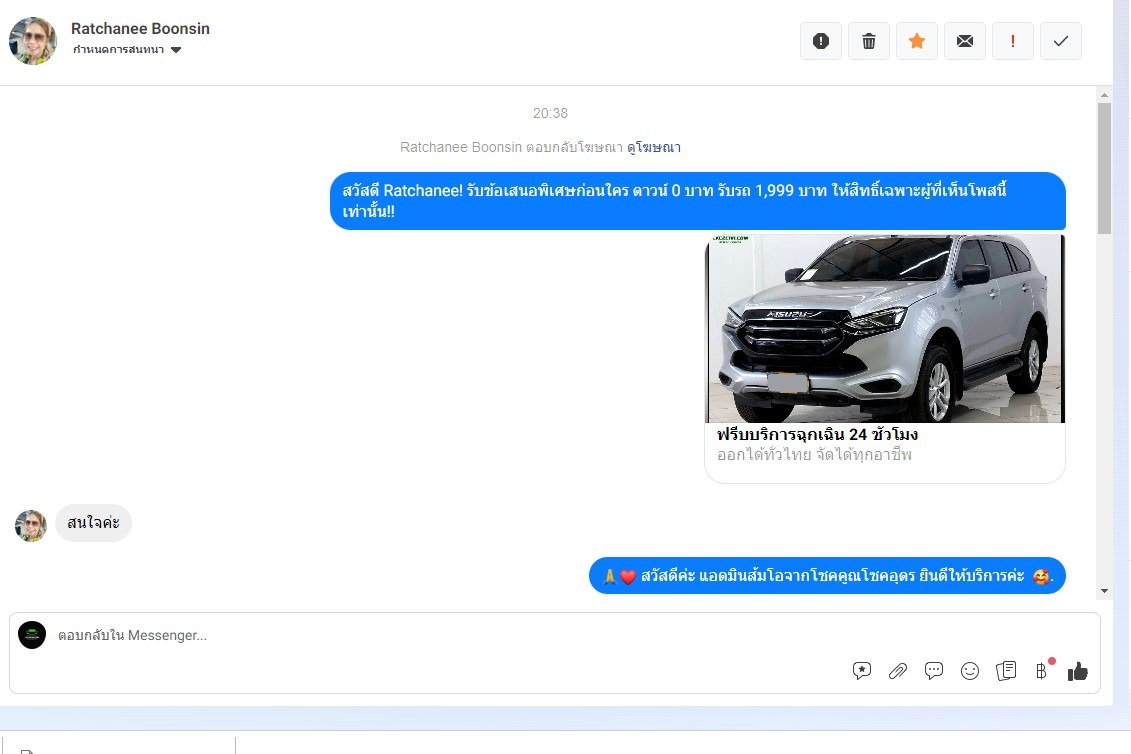Click the 'ออกได้ทั่วไทย จัดได้ทุกอาชีพ' ad subtitle
The width and height of the screenshot is (1131, 754).
tap(814, 455)
